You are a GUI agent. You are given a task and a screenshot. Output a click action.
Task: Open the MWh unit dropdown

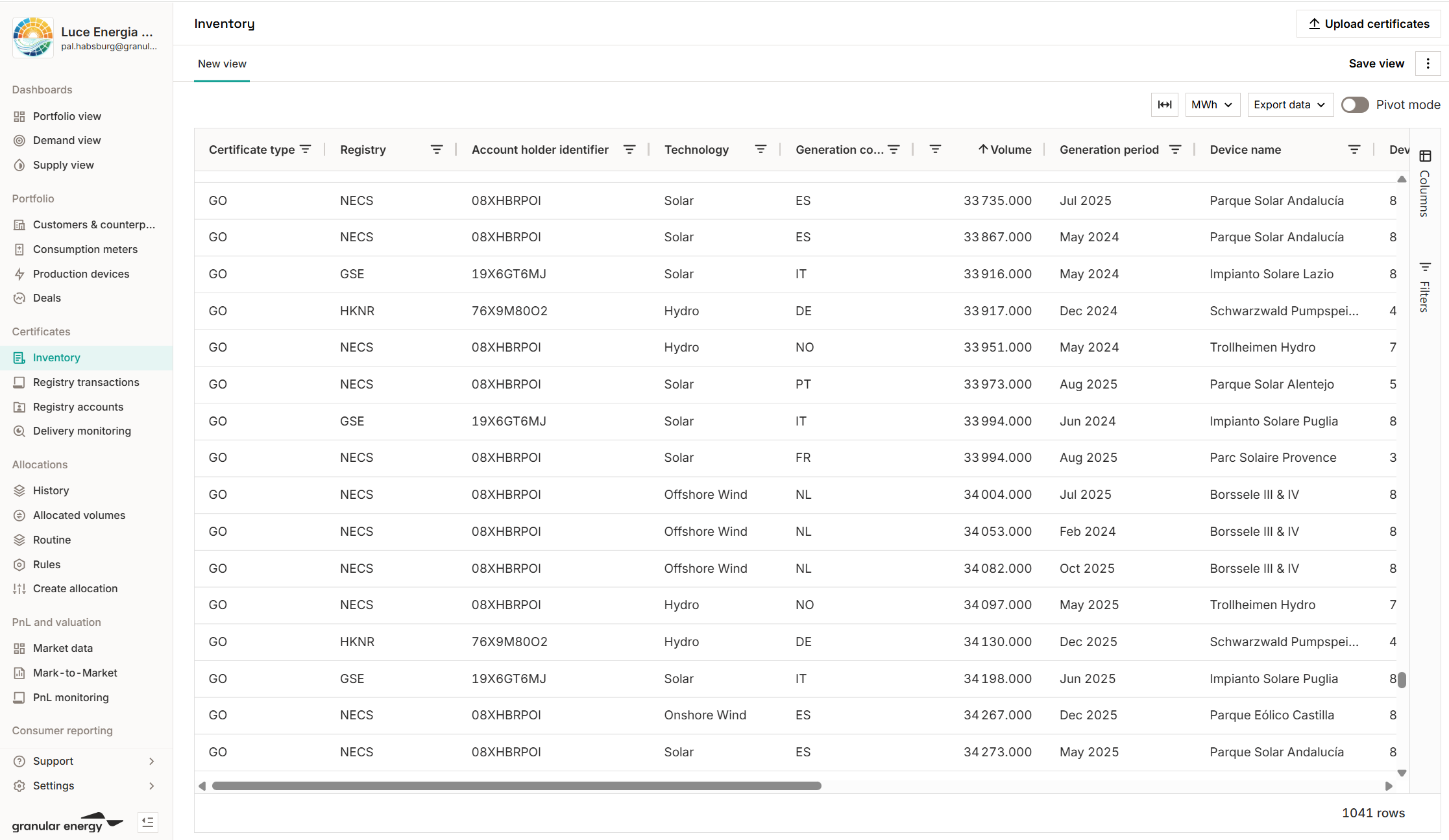click(x=1212, y=104)
